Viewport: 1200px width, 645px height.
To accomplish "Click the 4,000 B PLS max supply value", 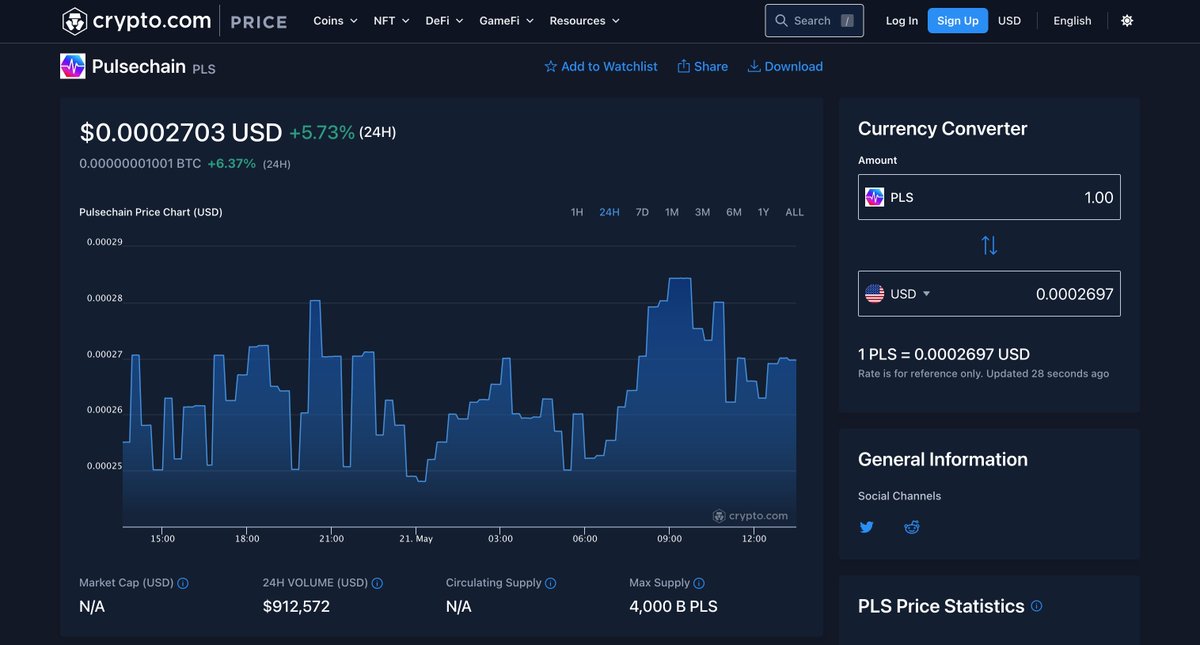I will [x=673, y=606].
